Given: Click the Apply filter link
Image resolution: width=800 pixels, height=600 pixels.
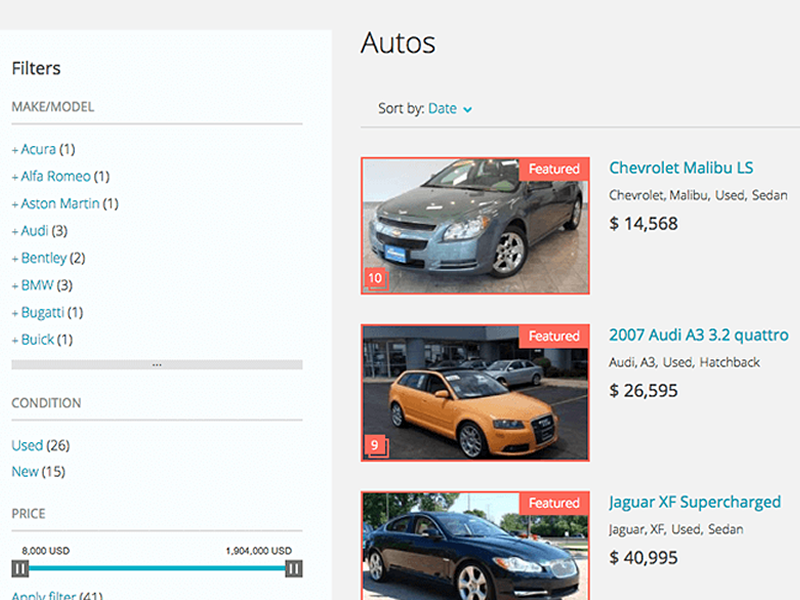Looking at the screenshot, I should (x=43, y=596).
